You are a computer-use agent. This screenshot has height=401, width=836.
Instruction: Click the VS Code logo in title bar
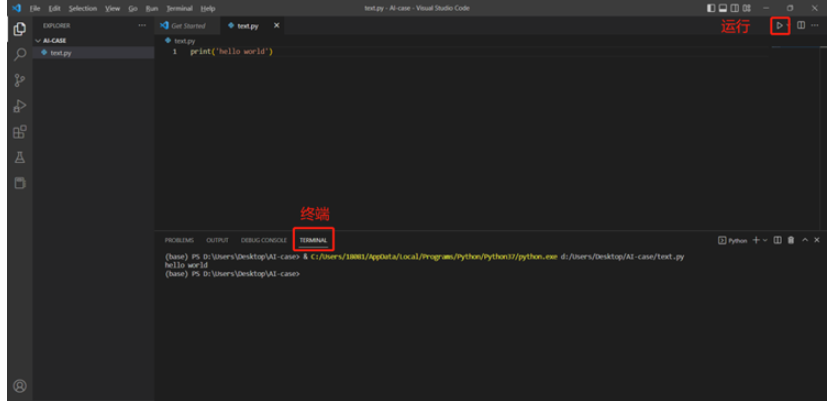[x=17, y=8]
